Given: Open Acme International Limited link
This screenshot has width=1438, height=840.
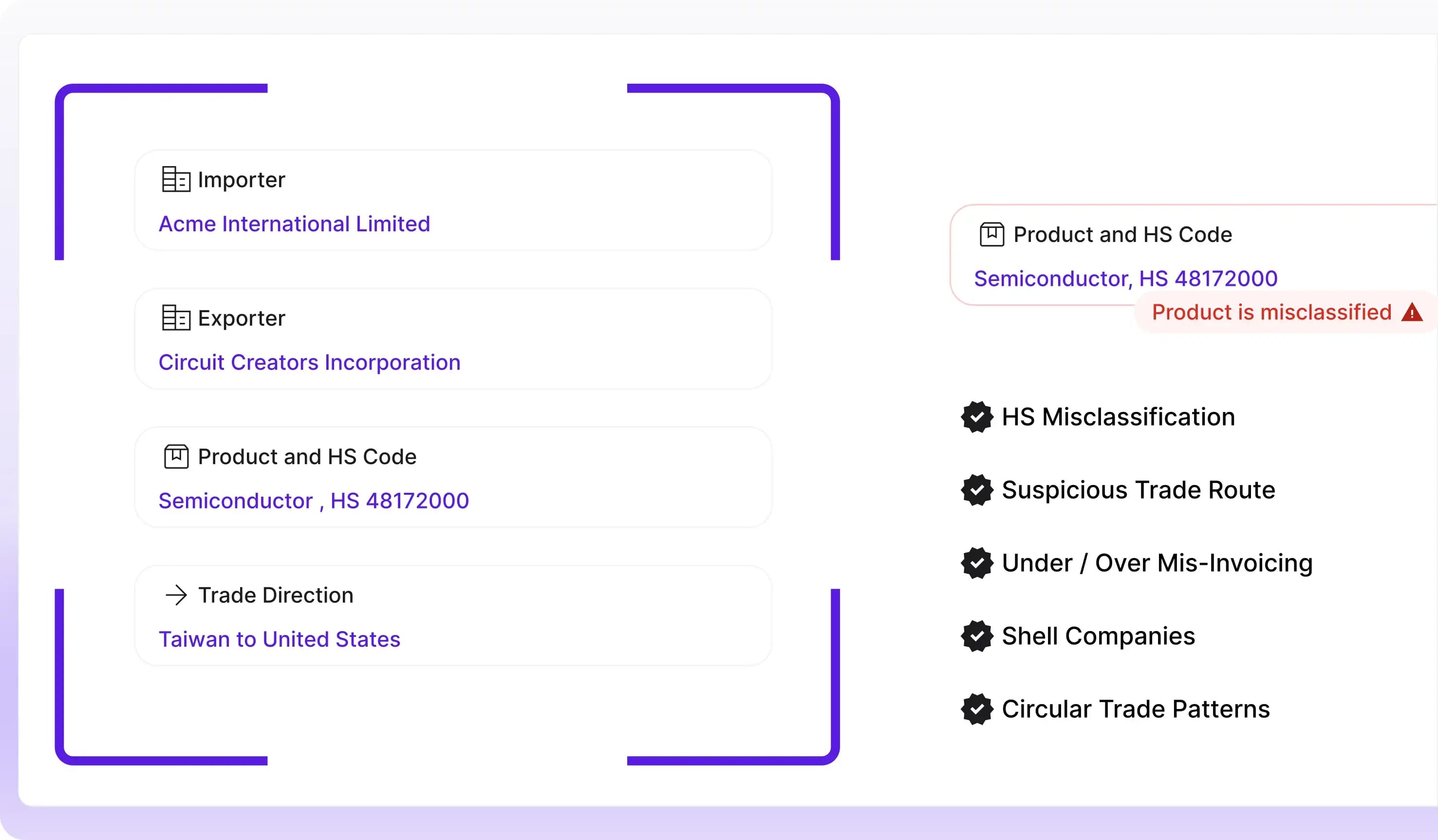Looking at the screenshot, I should click(x=294, y=224).
